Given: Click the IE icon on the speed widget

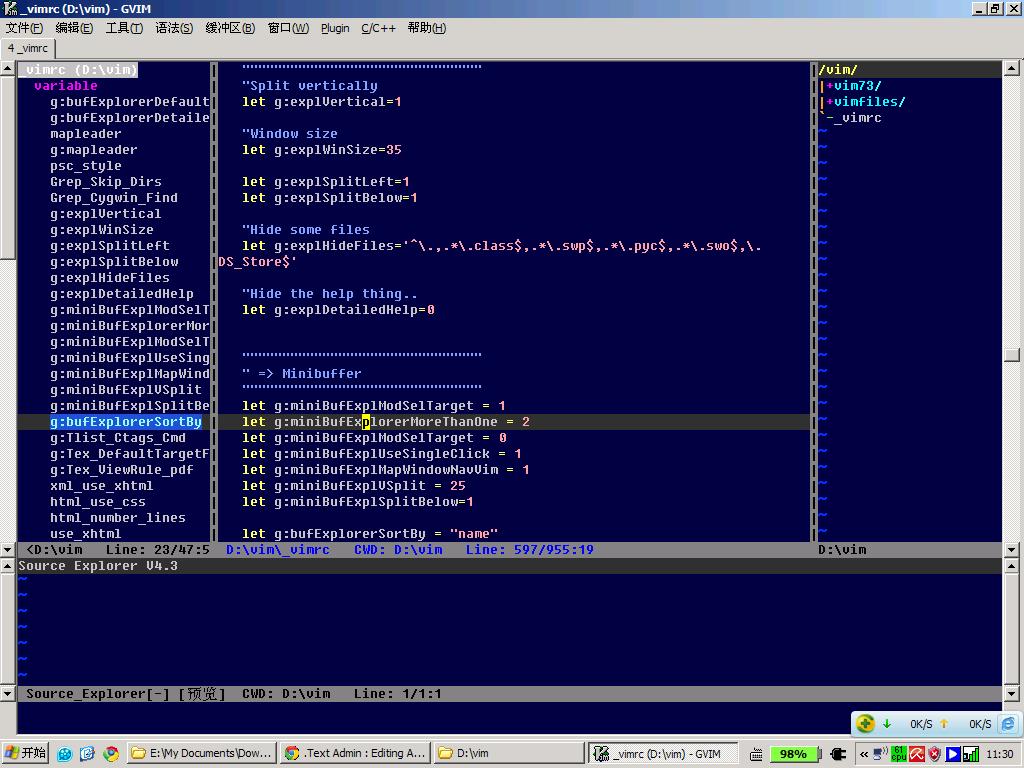Looking at the screenshot, I should click(1008, 724).
